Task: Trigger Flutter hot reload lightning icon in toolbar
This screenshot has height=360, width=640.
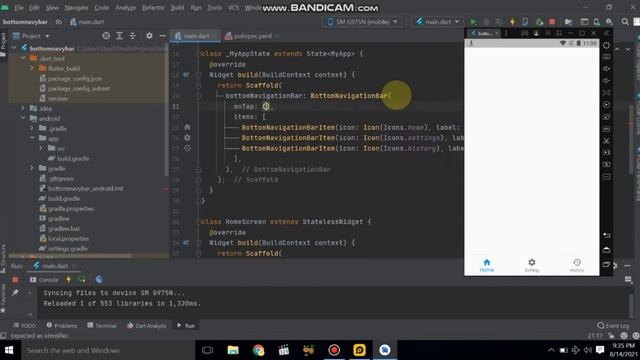Action: point(512,22)
